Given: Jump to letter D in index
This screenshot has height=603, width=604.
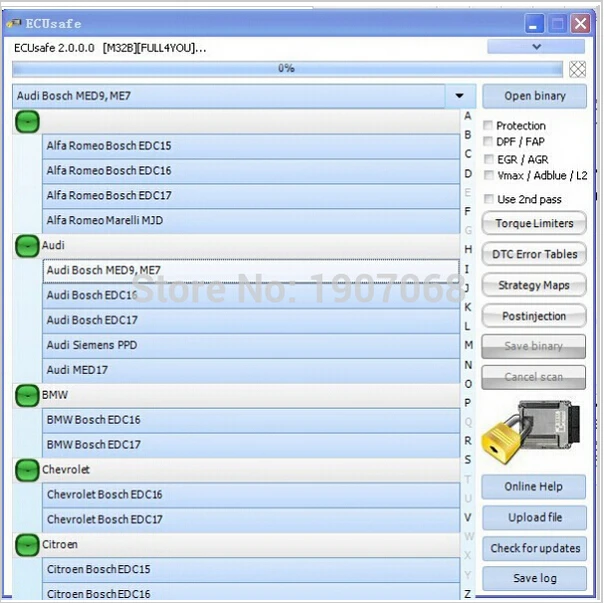Looking at the screenshot, I should pos(468,174).
